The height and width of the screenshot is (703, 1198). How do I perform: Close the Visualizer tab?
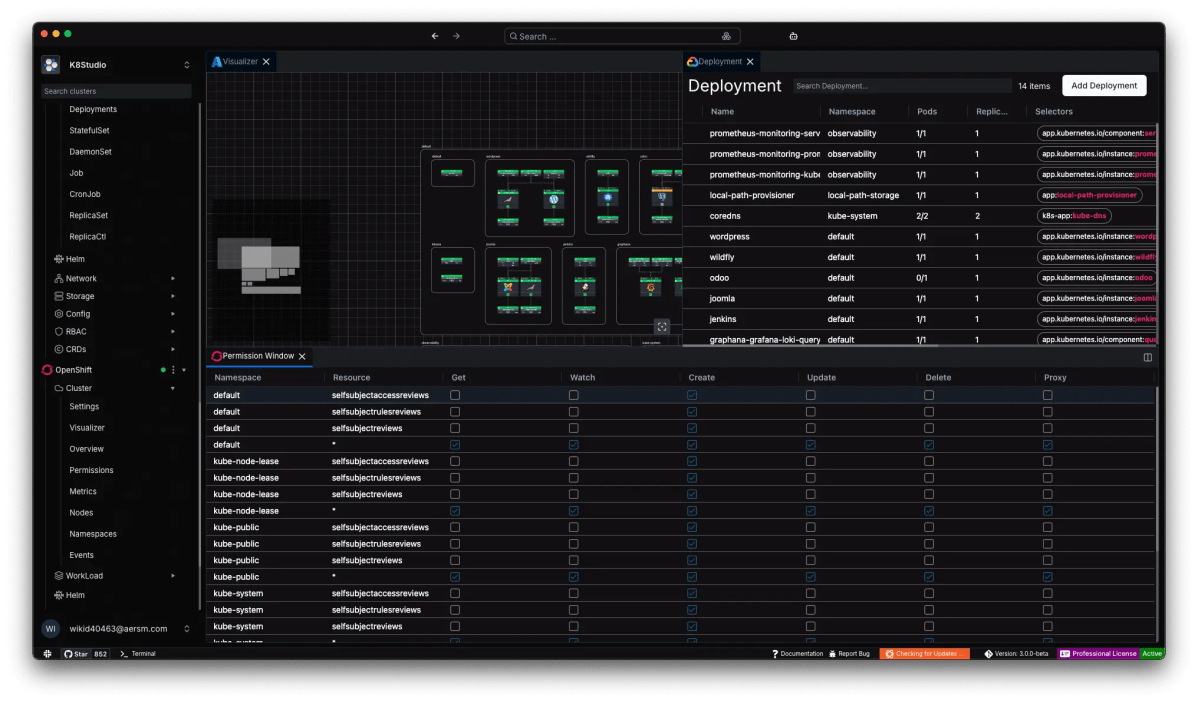coord(266,62)
